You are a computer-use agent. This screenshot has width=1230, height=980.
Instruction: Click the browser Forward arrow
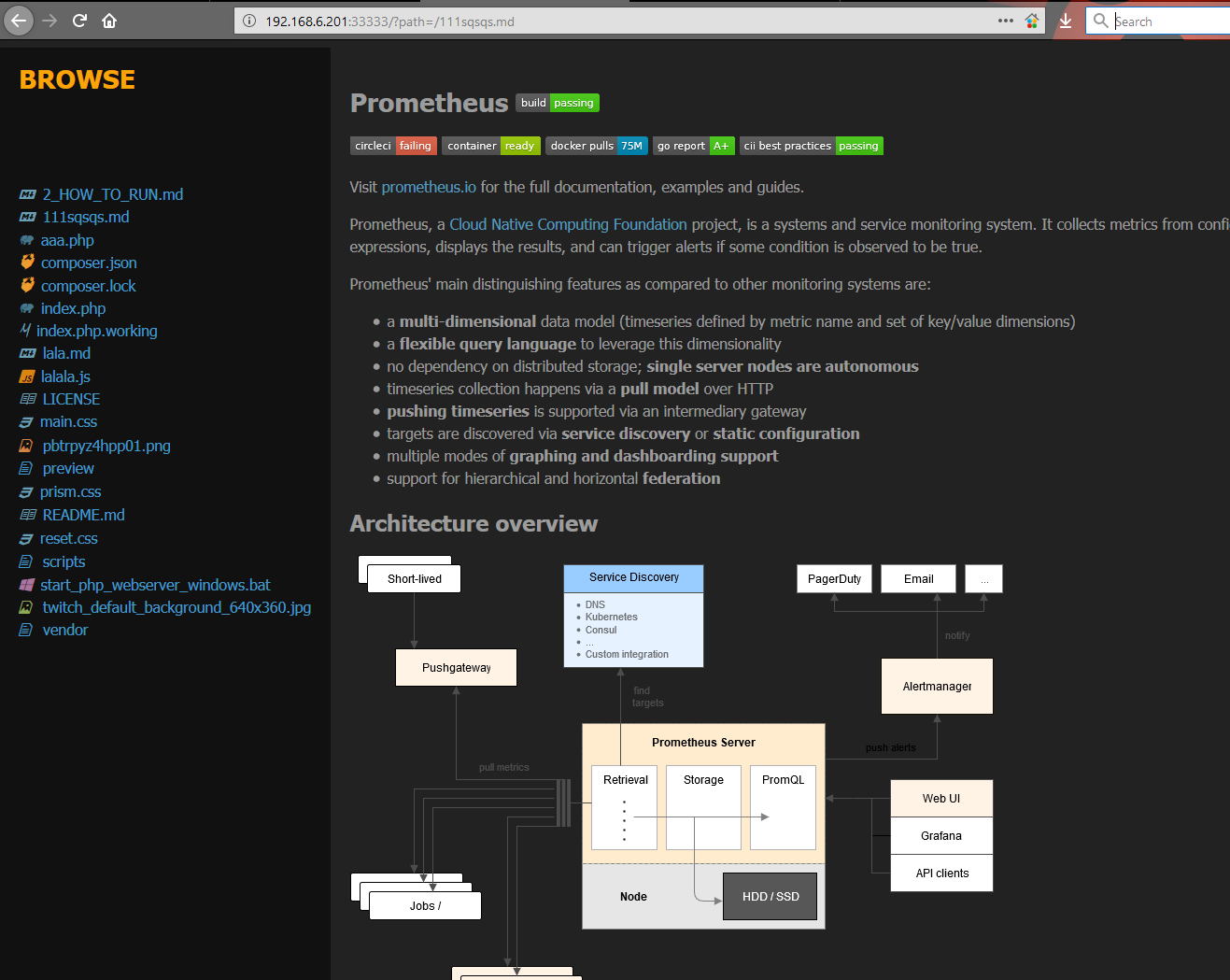tap(49, 21)
